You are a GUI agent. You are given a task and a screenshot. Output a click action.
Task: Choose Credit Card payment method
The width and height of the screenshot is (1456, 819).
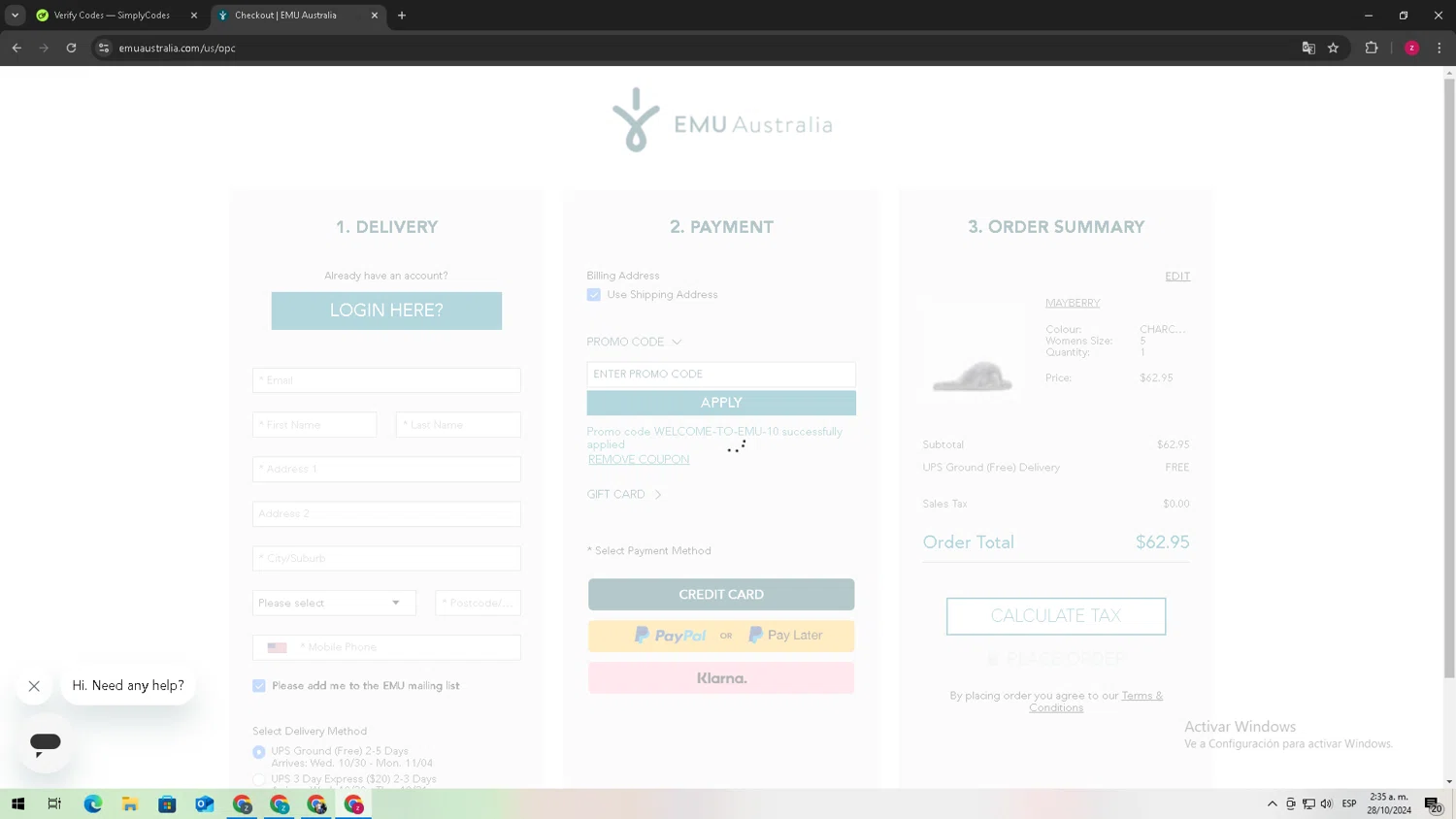click(x=721, y=595)
